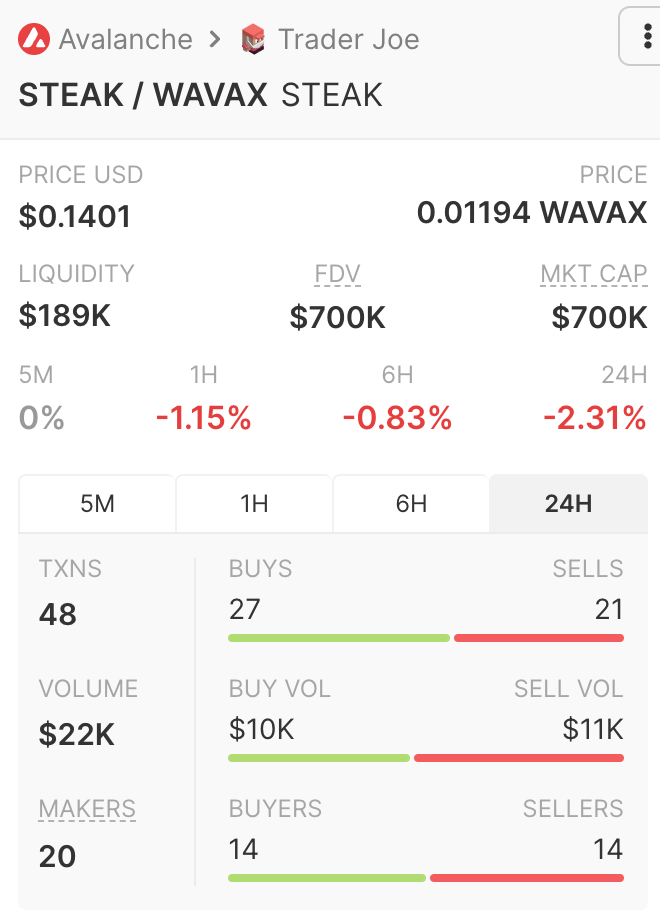Click the Avalanche chain link

point(125,40)
